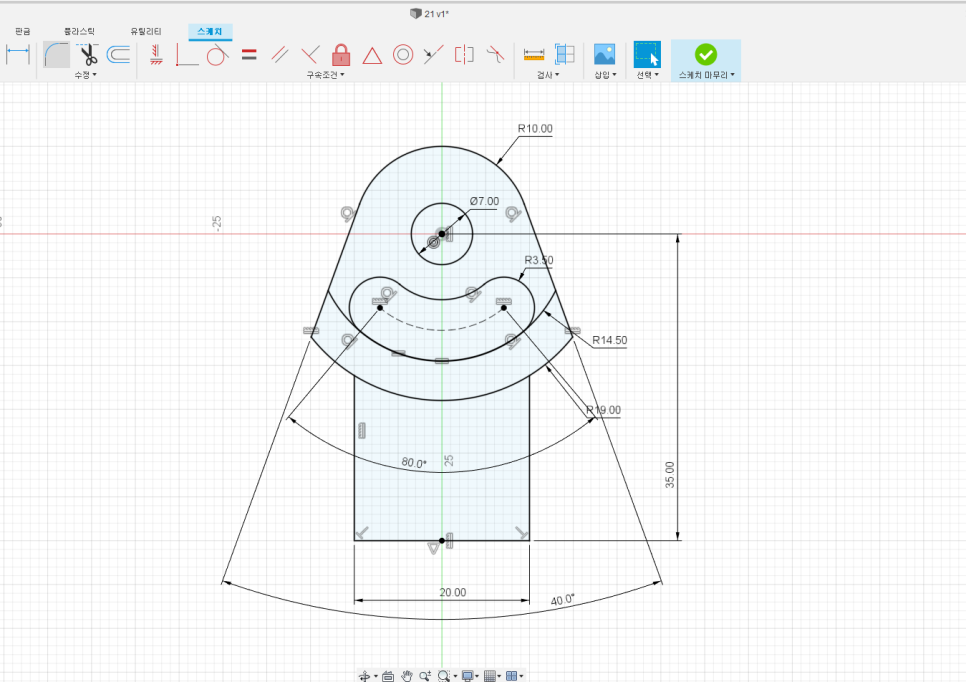Apply the Perpendicular constraint

(310, 55)
